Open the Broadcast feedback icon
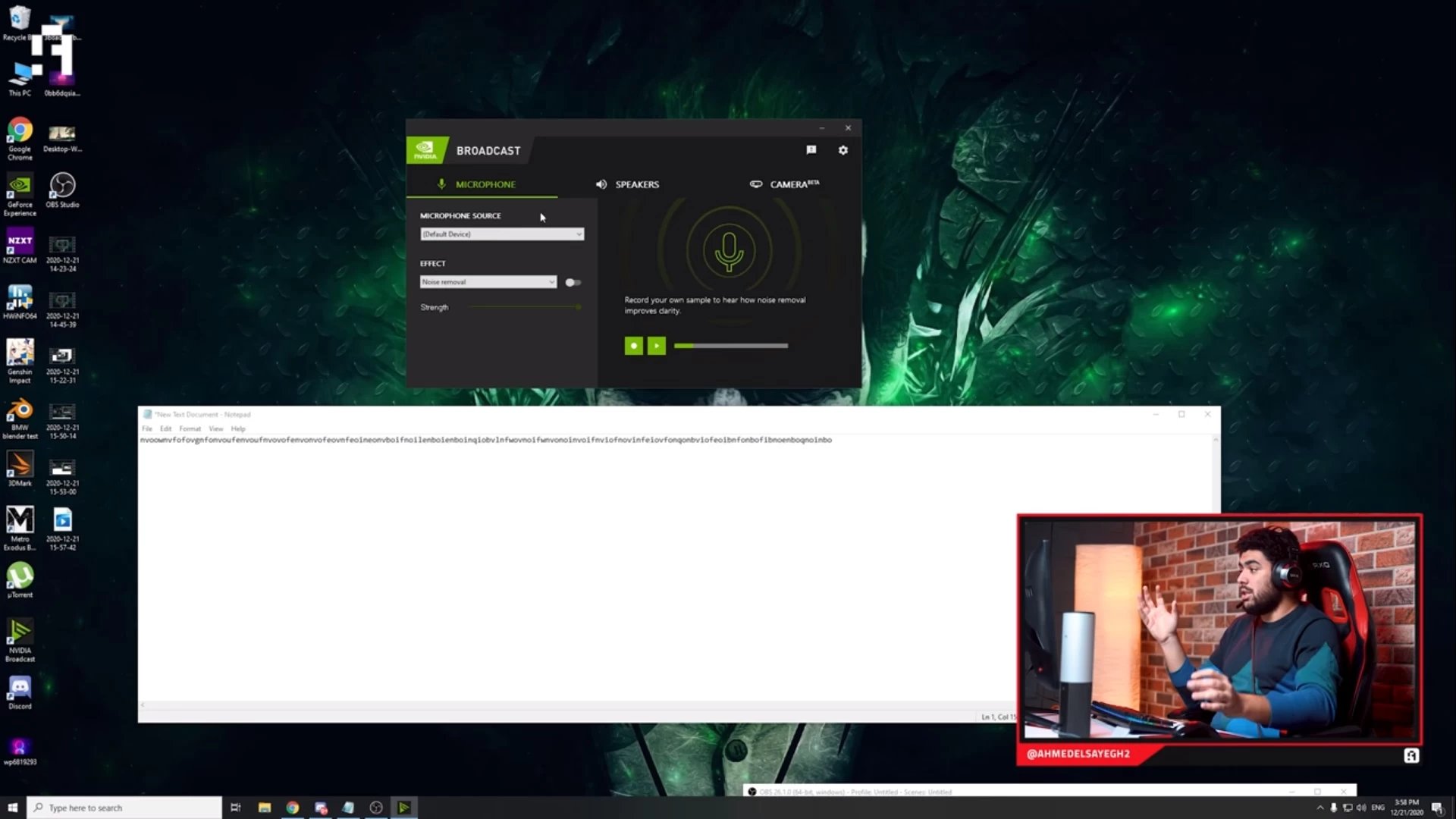The image size is (1456, 819). pos(811,150)
